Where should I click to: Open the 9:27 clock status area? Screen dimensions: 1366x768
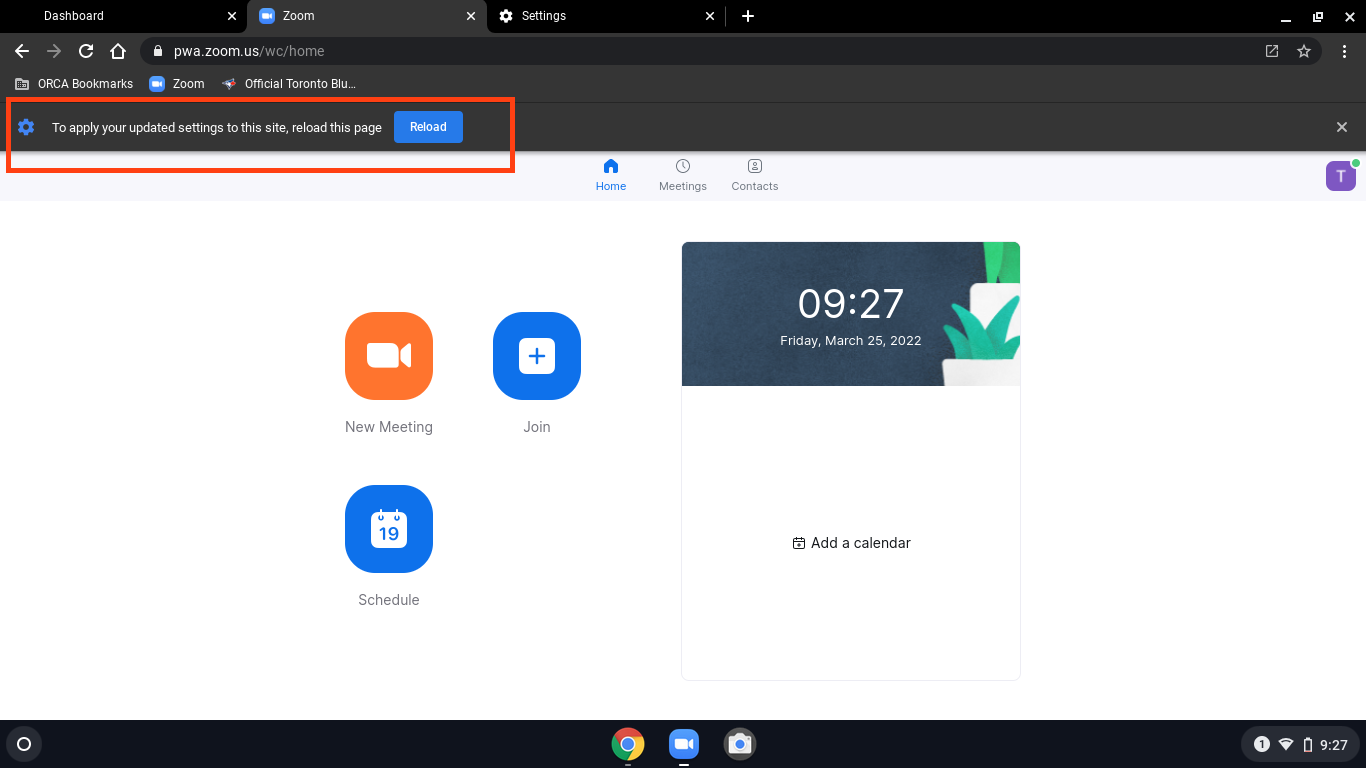point(1334,745)
